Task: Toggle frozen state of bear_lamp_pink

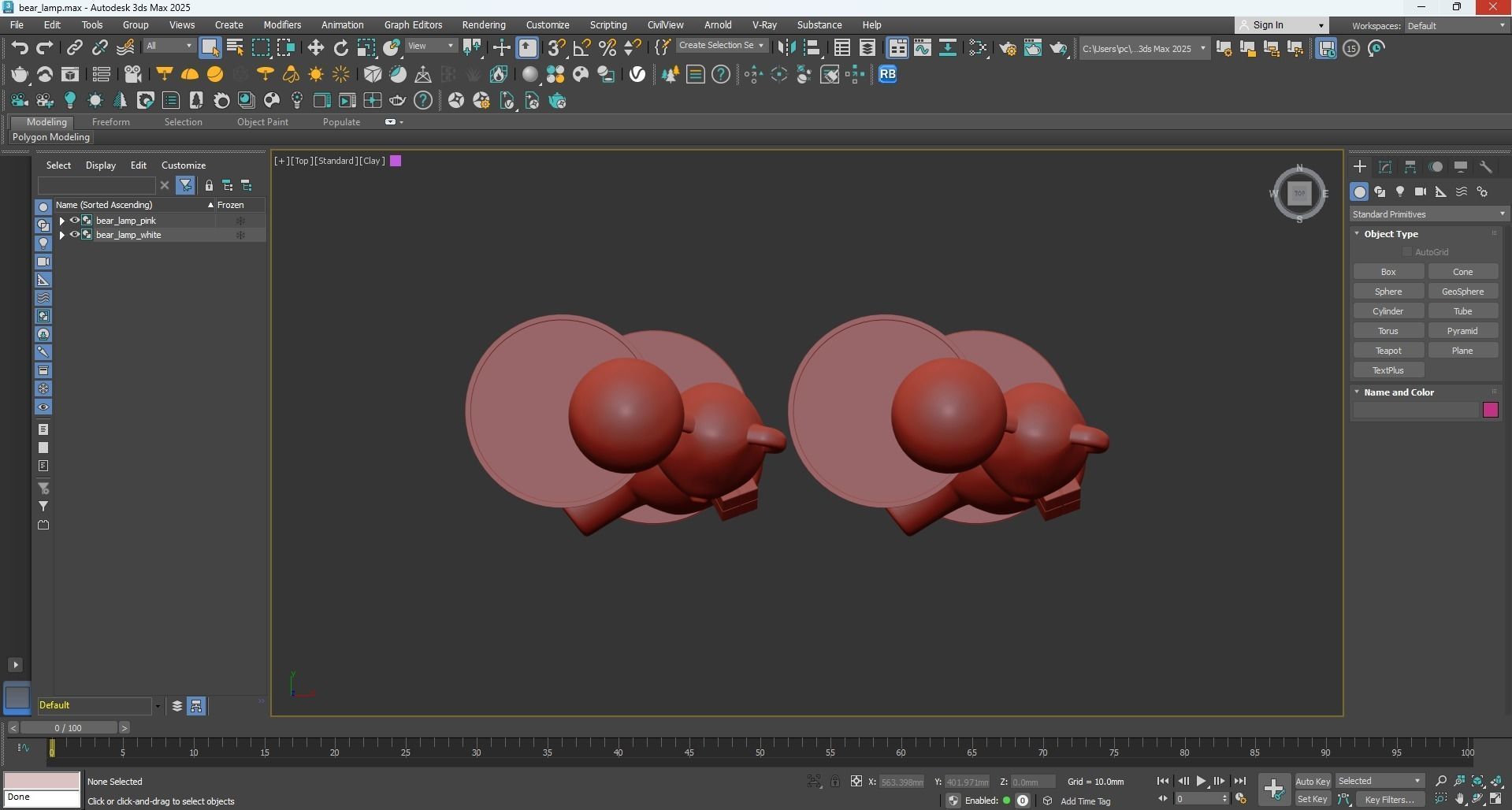Action: pos(240,221)
